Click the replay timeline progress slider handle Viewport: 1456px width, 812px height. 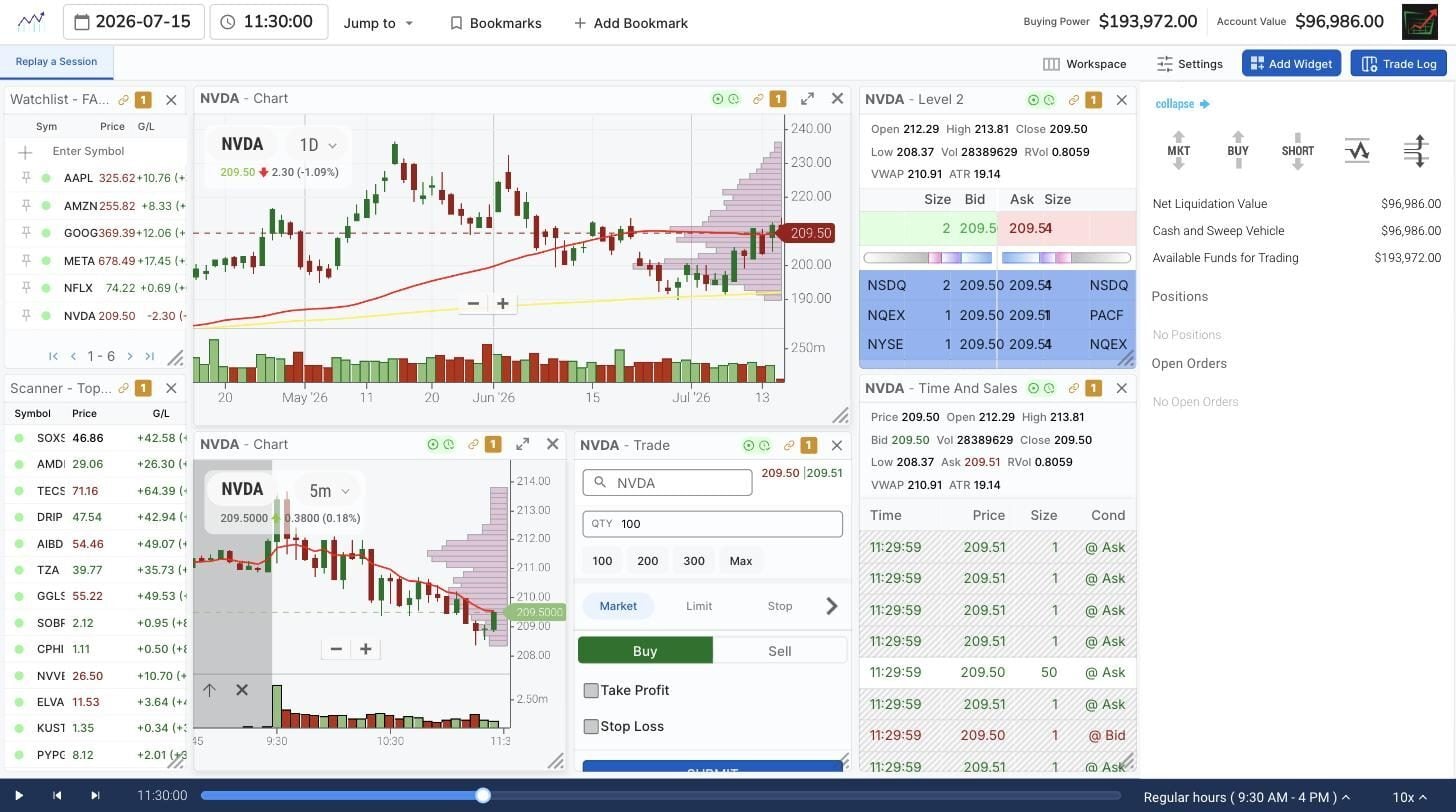click(x=483, y=796)
